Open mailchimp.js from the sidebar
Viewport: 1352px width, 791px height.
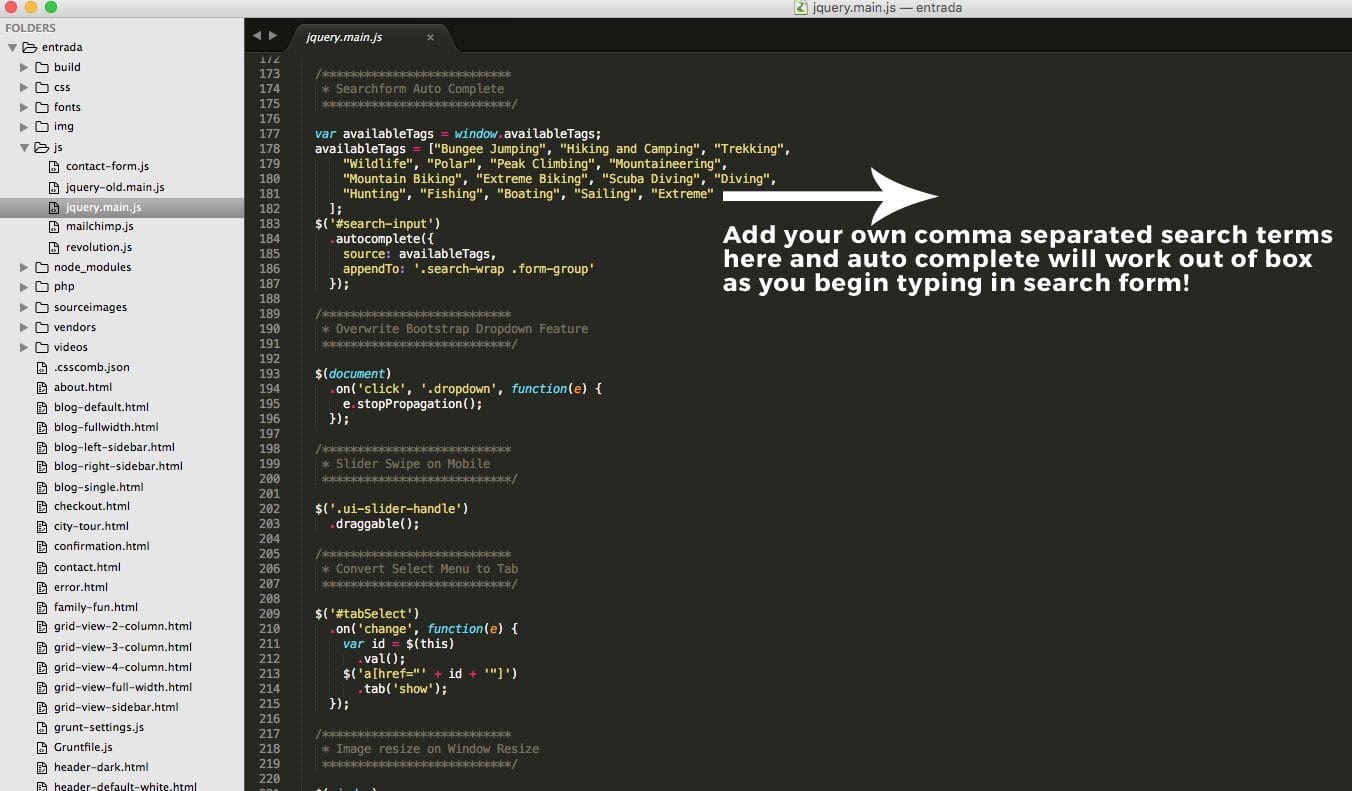pyautogui.click(x=99, y=227)
